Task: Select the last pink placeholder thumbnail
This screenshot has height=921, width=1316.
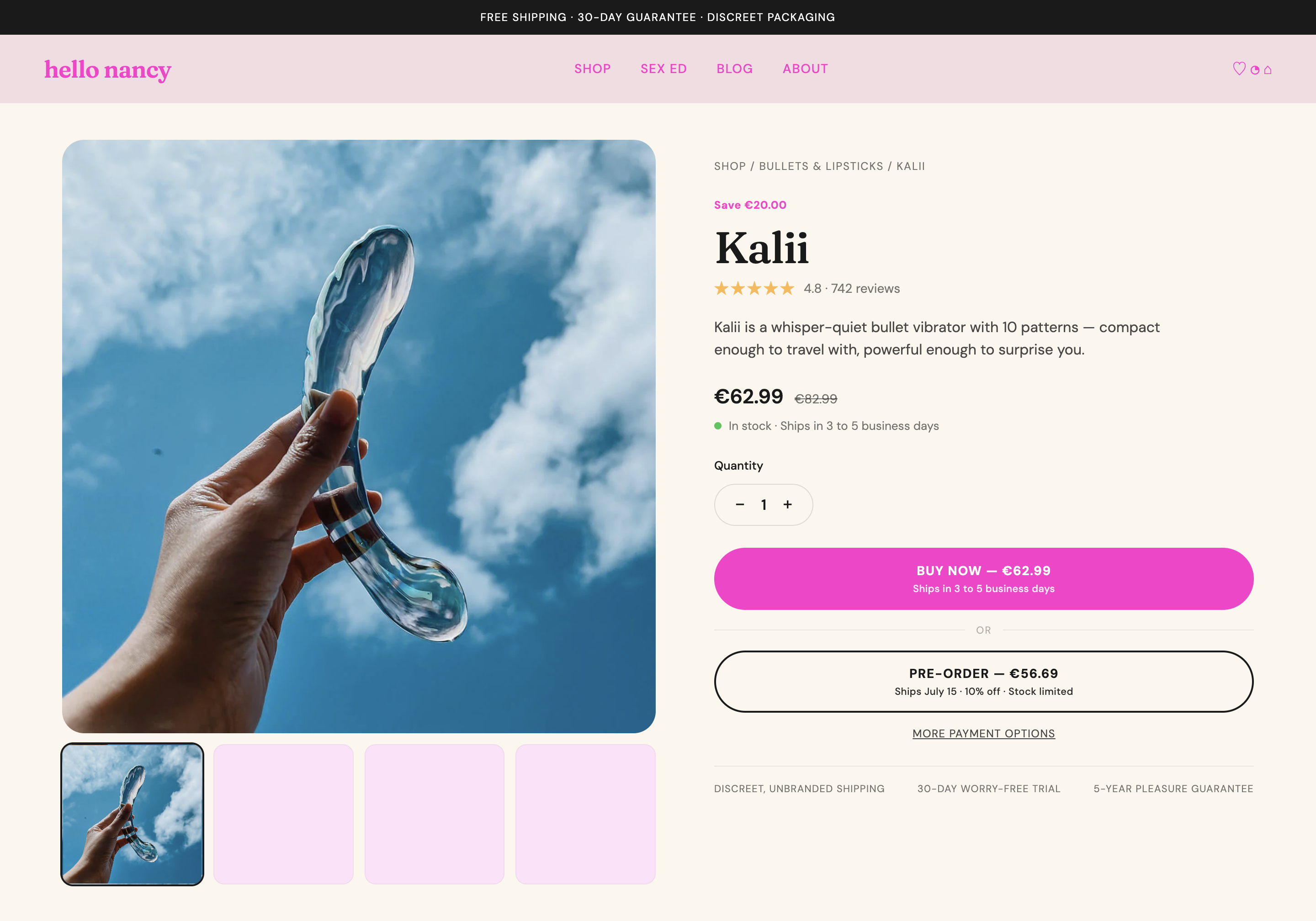Action: [x=585, y=814]
